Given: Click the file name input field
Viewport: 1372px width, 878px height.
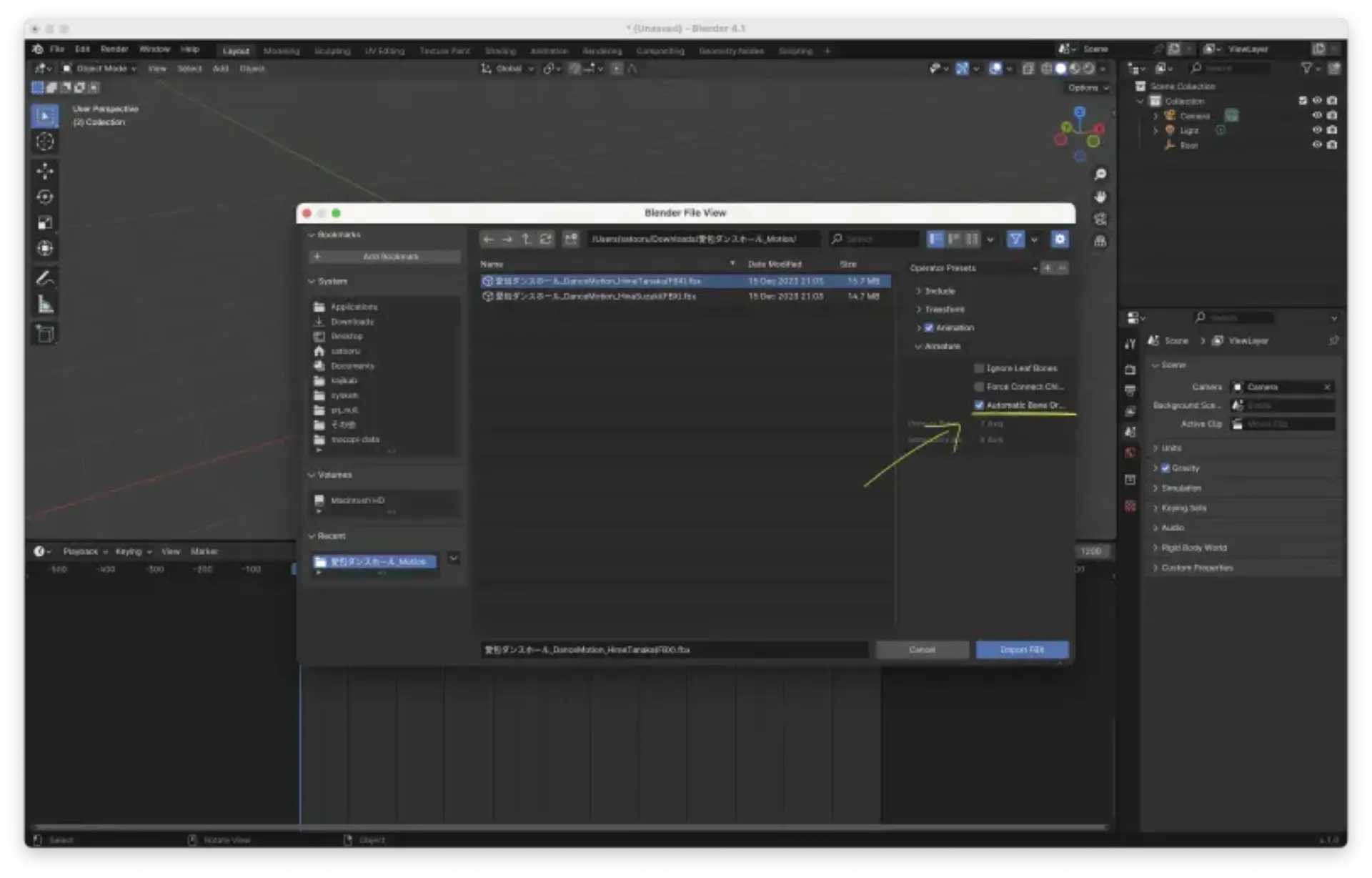Looking at the screenshot, I should (673, 650).
